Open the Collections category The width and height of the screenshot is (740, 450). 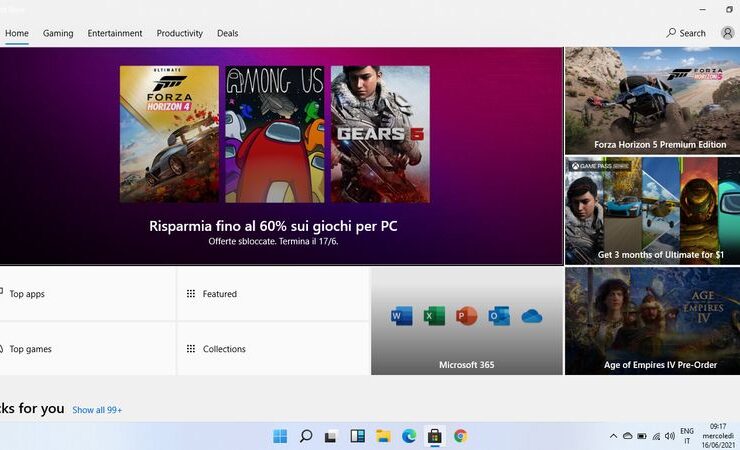(273, 349)
